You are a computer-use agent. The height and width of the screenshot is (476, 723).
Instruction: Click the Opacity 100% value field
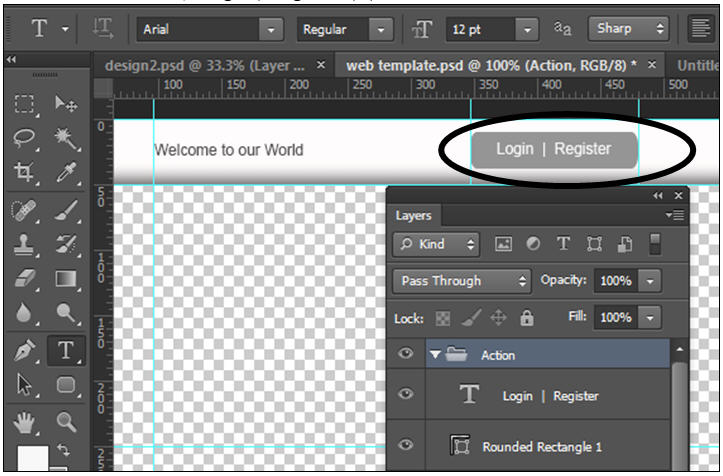pyautogui.click(x=616, y=281)
